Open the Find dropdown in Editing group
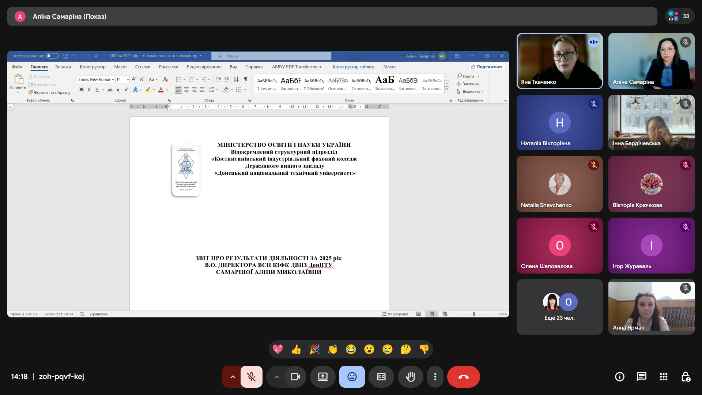Viewport: 702px width, 395px height. click(468, 76)
